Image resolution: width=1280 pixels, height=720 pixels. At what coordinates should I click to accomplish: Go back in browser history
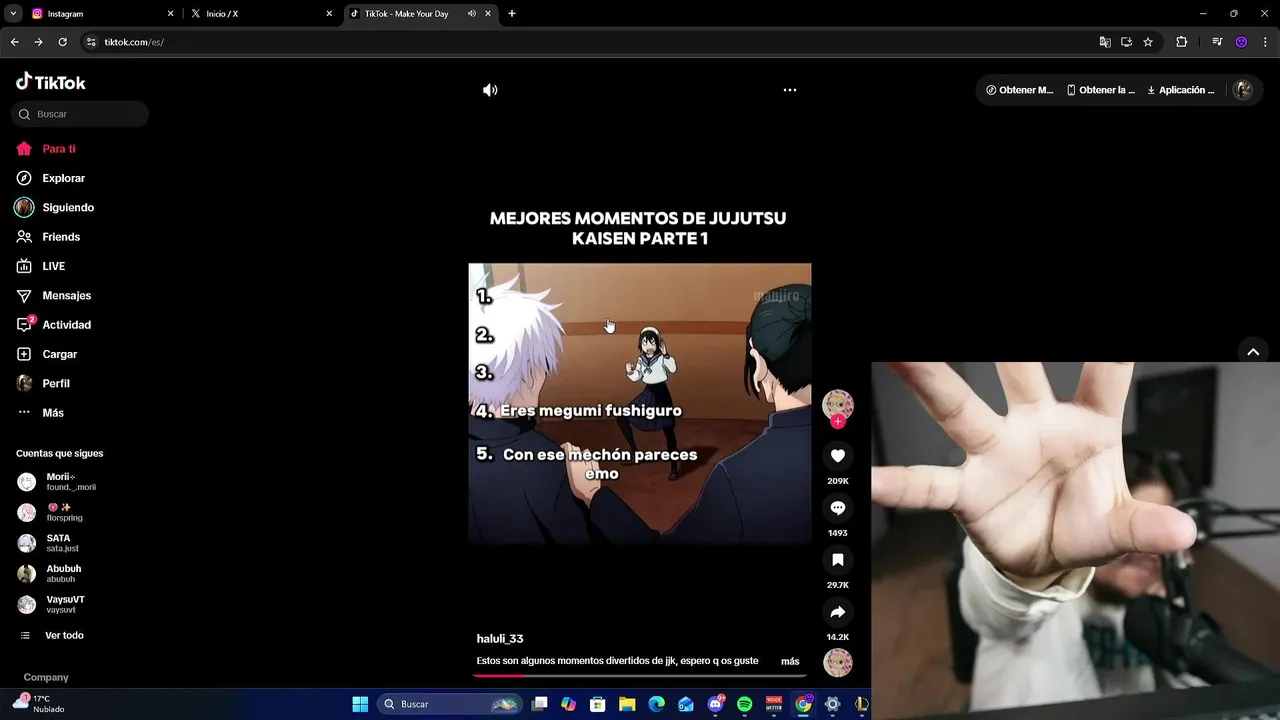tap(14, 42)
